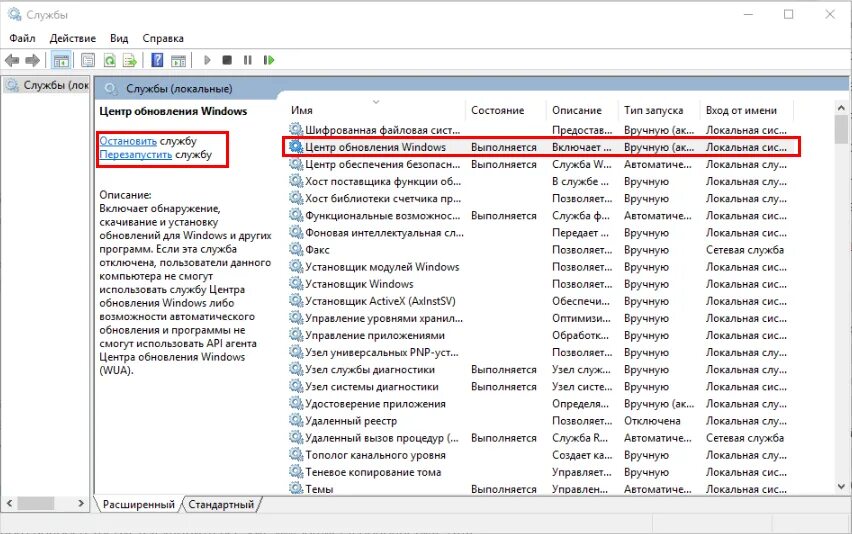Select Управление уровнями хранилища service name
Viewport: 852px width, 534px height.
(x=384, y=318)
